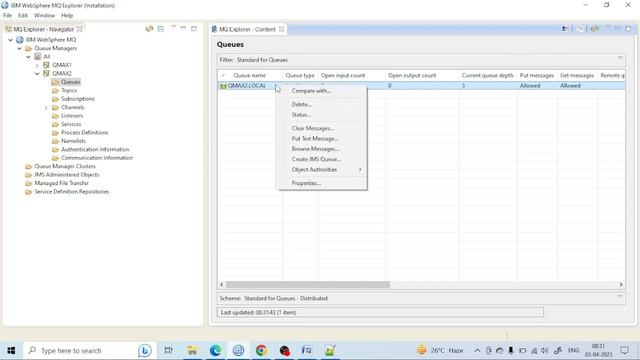Collapse the QMAX2 node
The width and height of the screenshot is (640, 360).
point(37,73)
